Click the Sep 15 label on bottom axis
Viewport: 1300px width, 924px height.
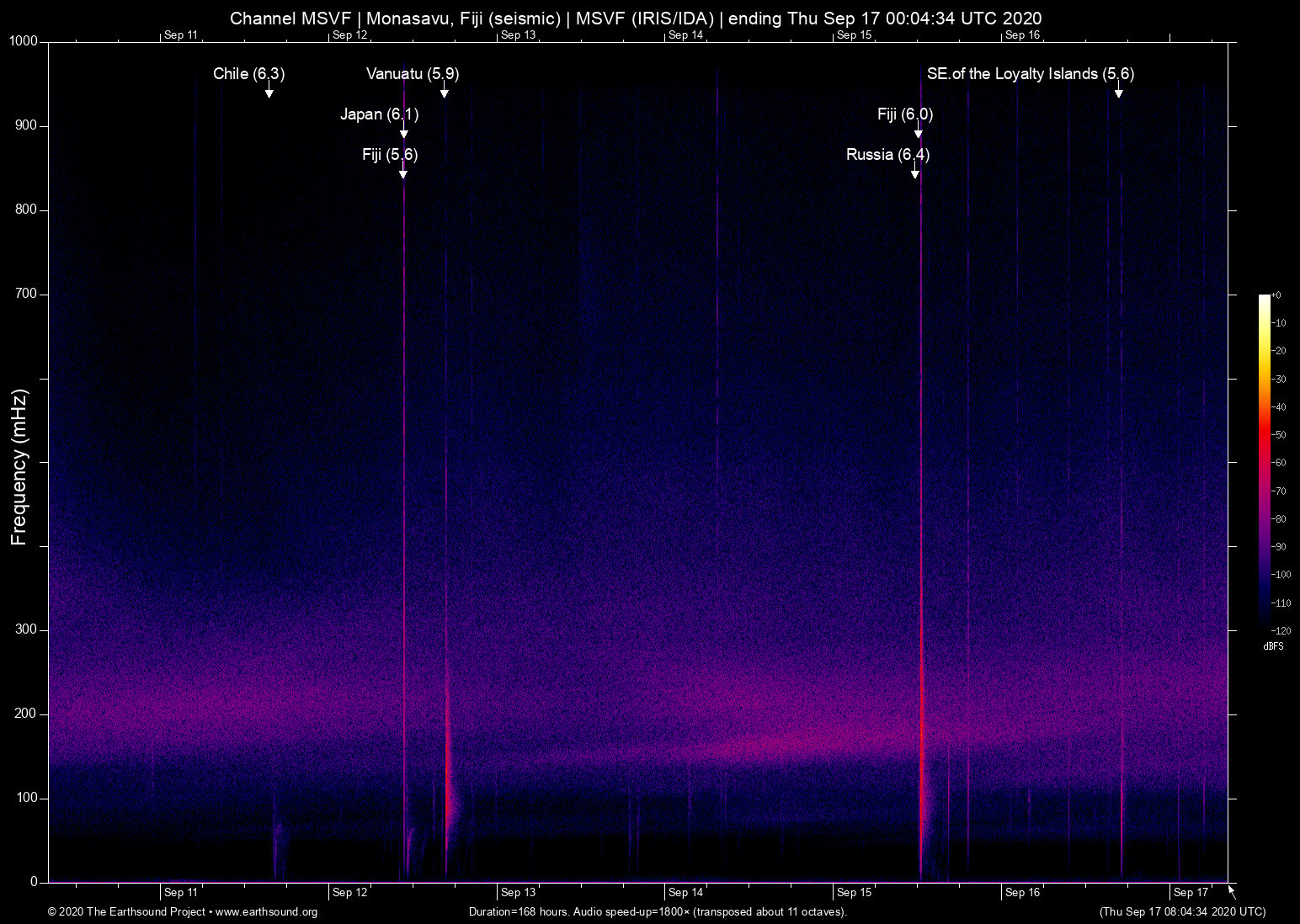(x=854, y=892)
